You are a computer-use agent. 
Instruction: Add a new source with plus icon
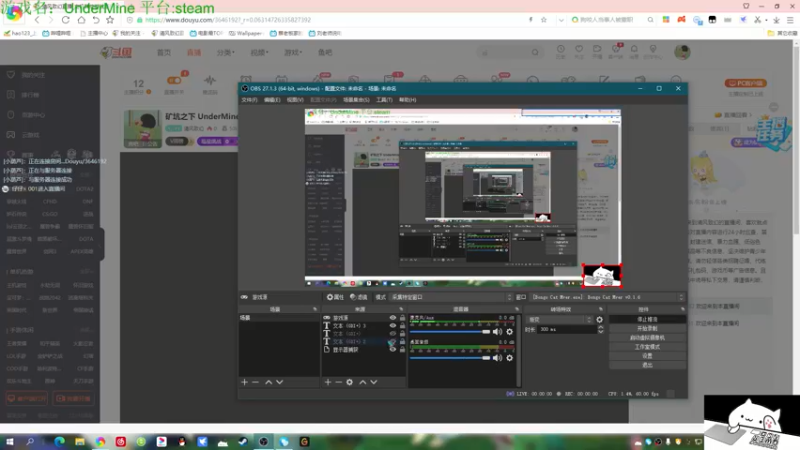(328, 382)
